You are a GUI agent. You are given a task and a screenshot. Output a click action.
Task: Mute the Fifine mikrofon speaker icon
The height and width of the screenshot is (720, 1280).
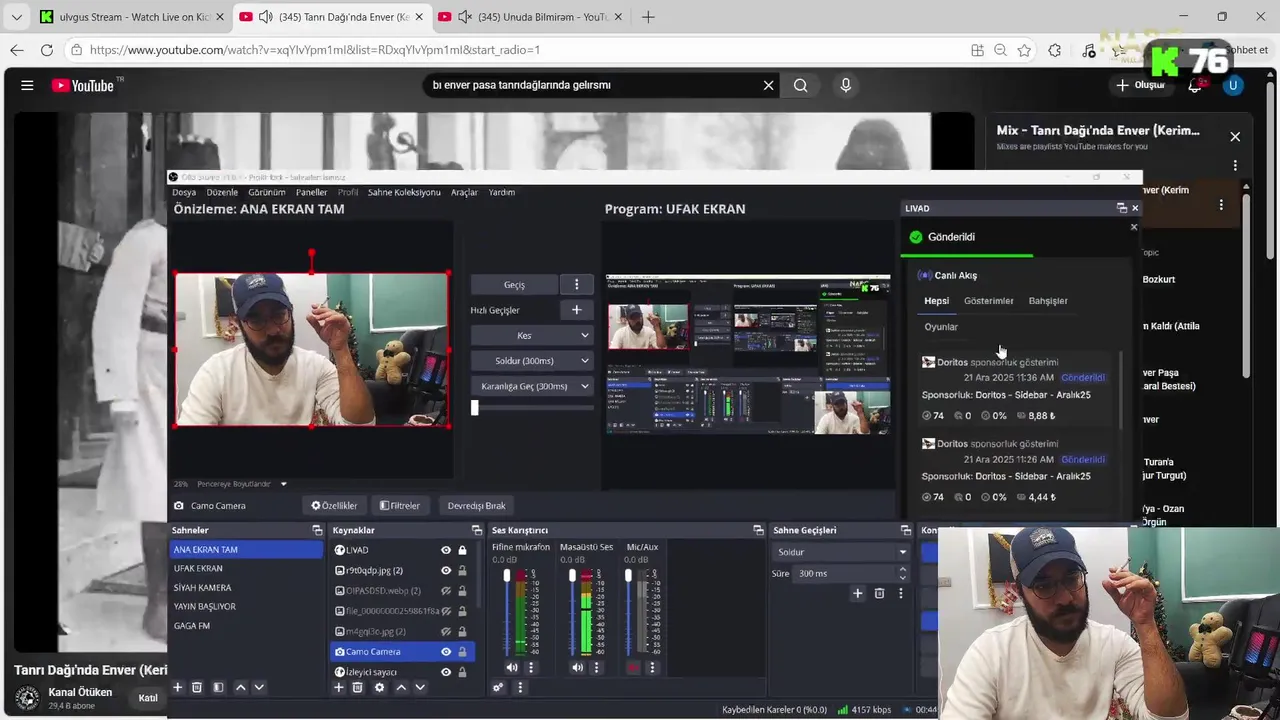tap(512, 667)
